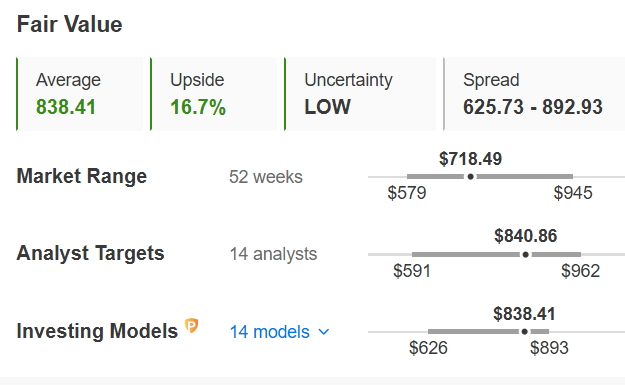Click the $962 analyst high target label
Screen dimensions: 625x385
(x=580, y=271)
